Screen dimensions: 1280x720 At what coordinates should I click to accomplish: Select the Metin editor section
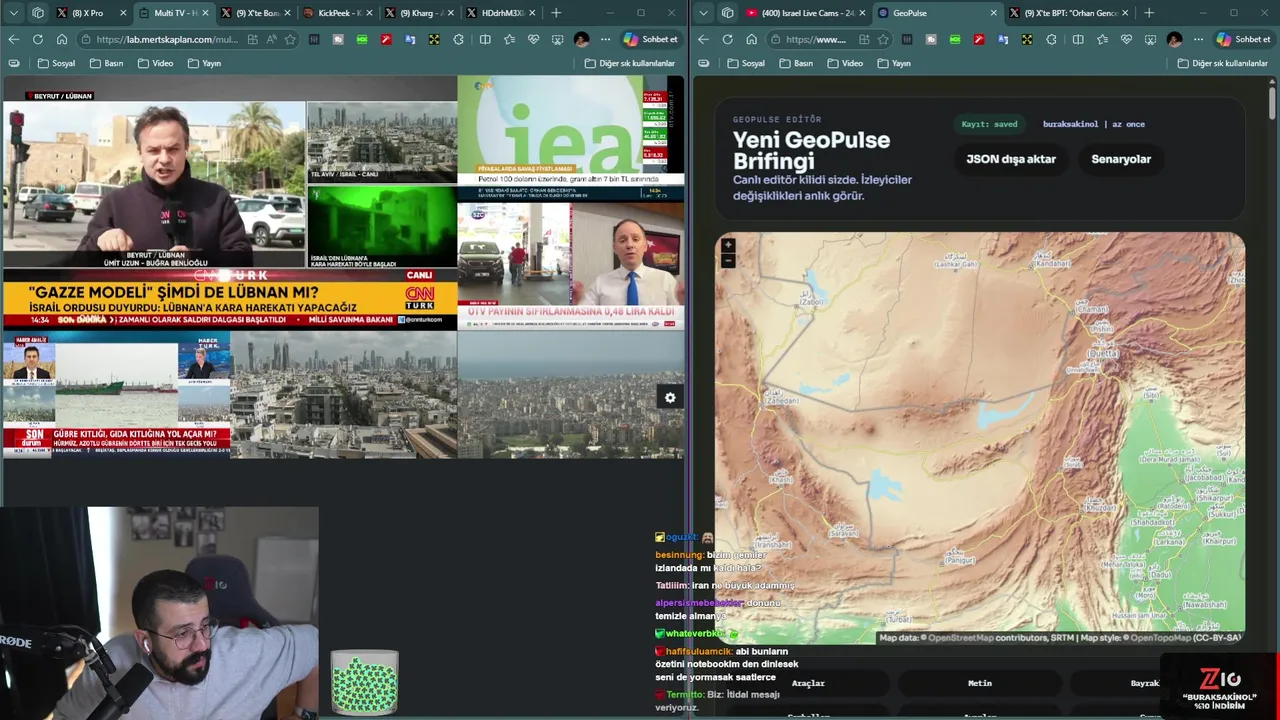pyautogui.click(x=980, y=683)
